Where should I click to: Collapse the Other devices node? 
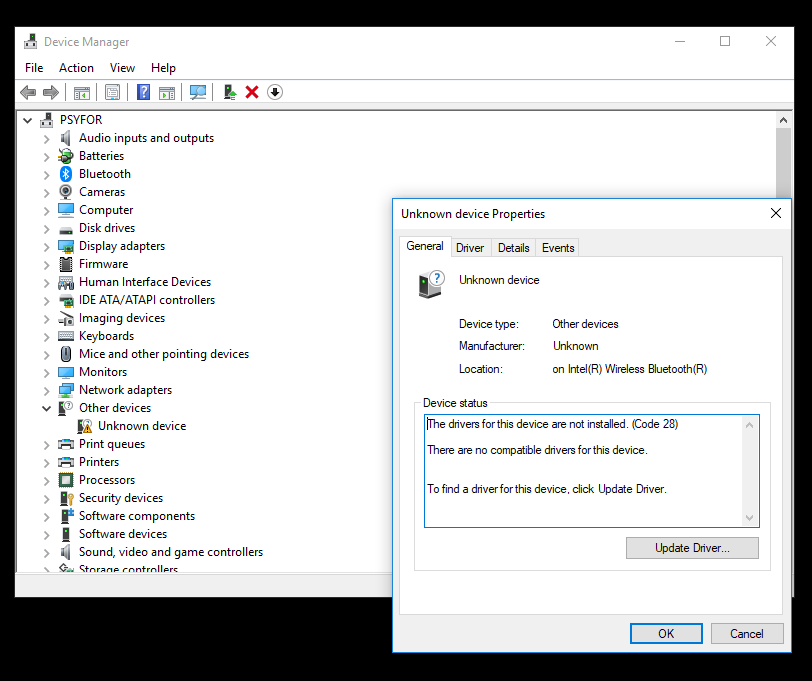pos(46,408)
